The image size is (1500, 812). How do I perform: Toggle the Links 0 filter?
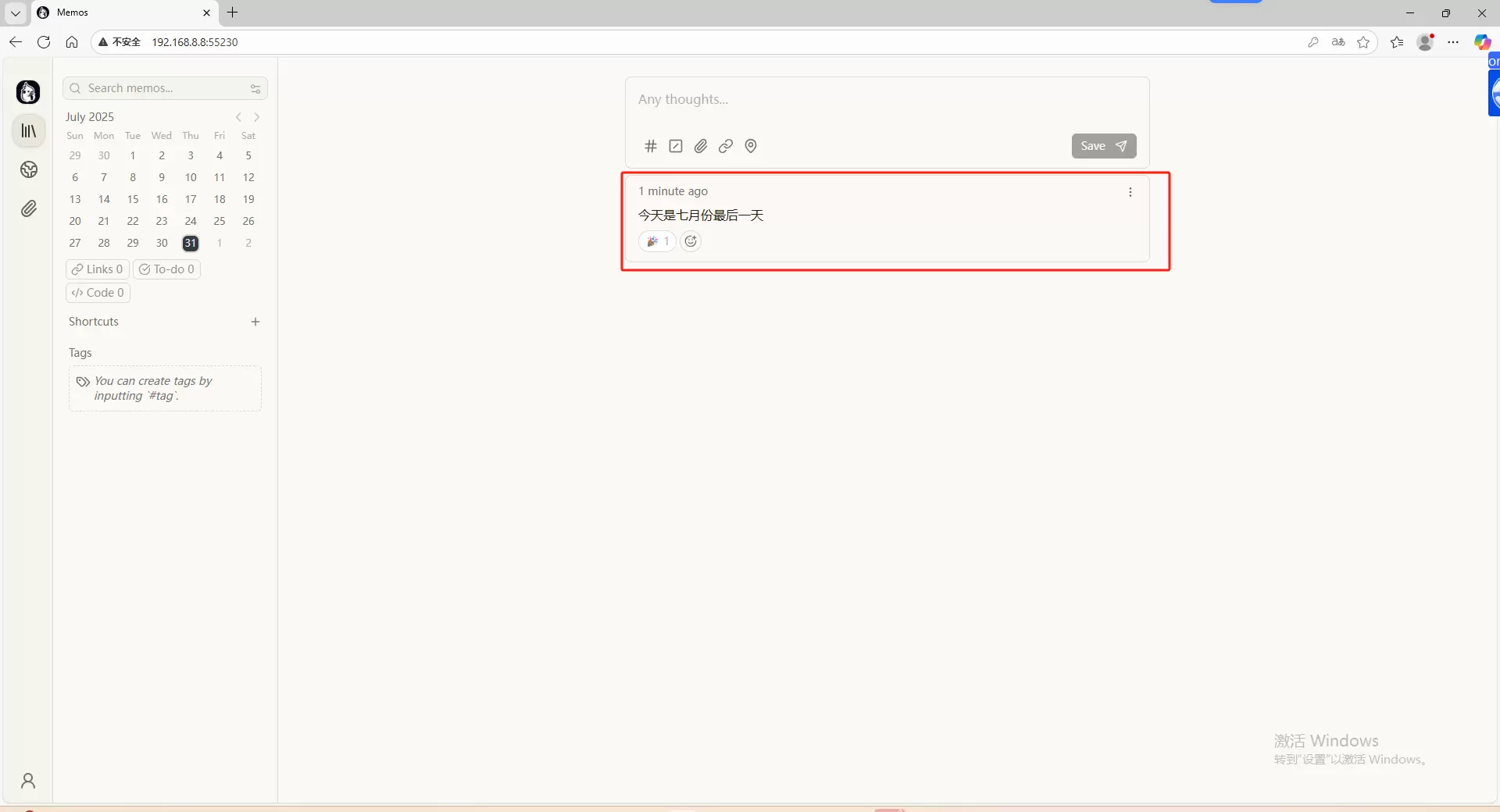98,269
